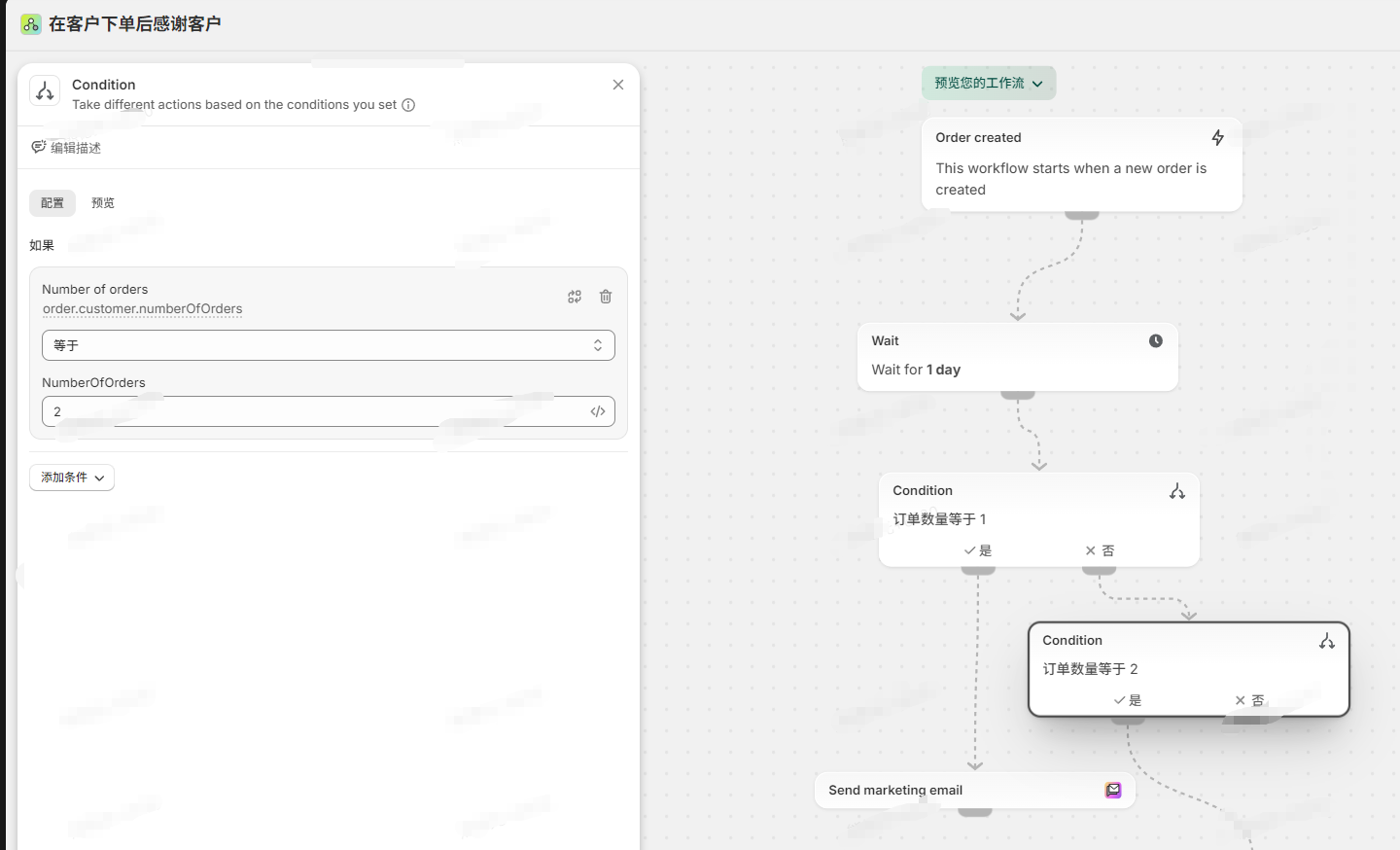Click branch icon on 订单数量等于 1 condition
1400x850 pixels.
pos(1176,491)
